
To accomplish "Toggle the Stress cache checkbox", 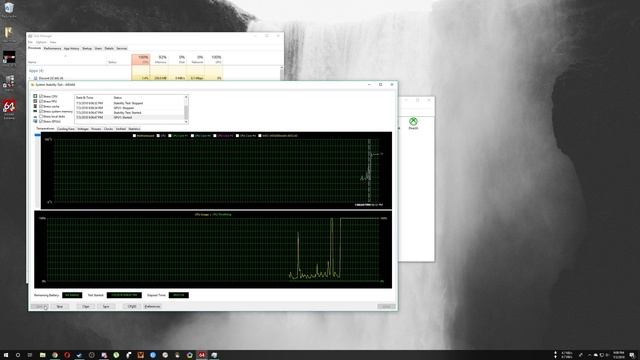I will [41, 106].
